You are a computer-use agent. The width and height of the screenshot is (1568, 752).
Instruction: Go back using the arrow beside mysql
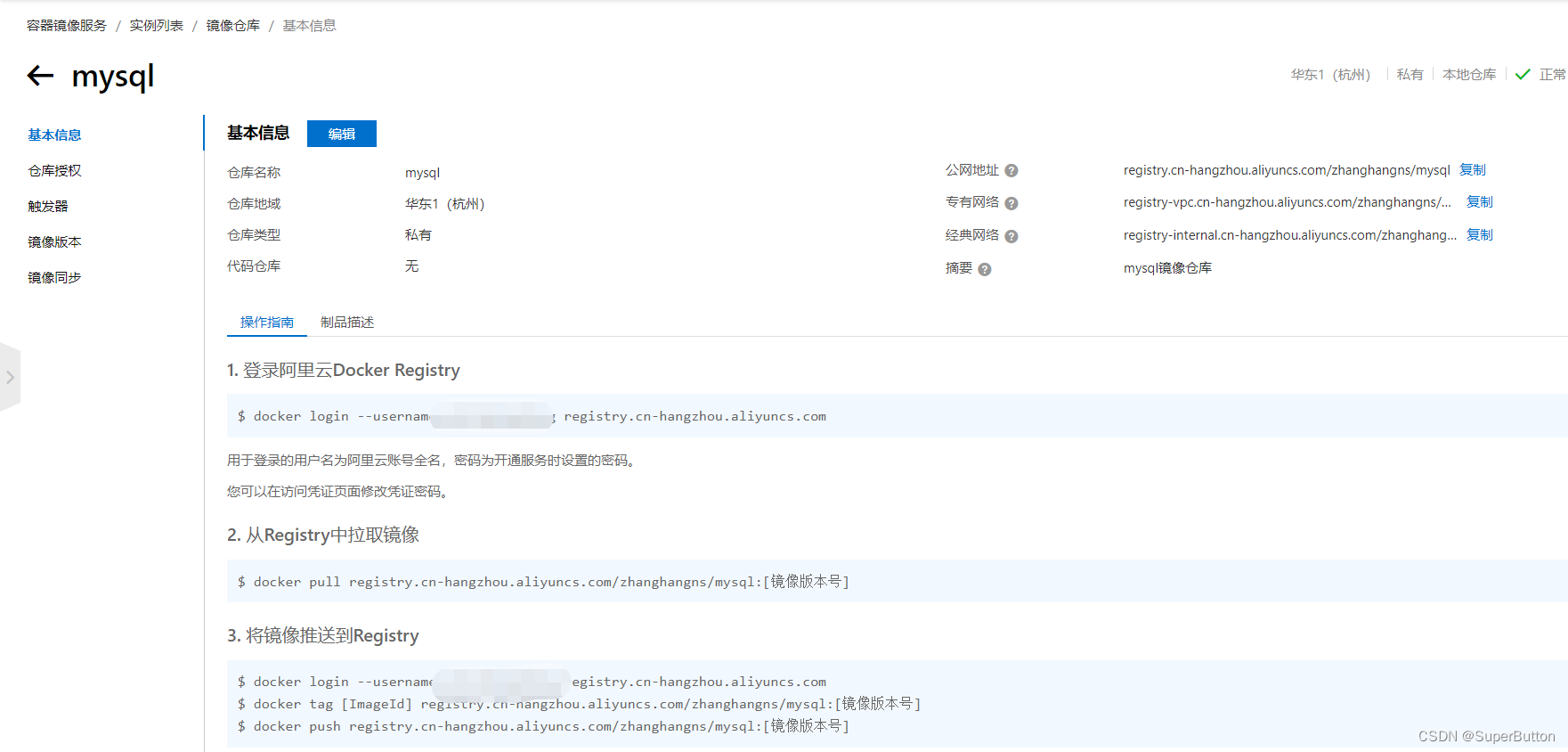pos(40,76)
